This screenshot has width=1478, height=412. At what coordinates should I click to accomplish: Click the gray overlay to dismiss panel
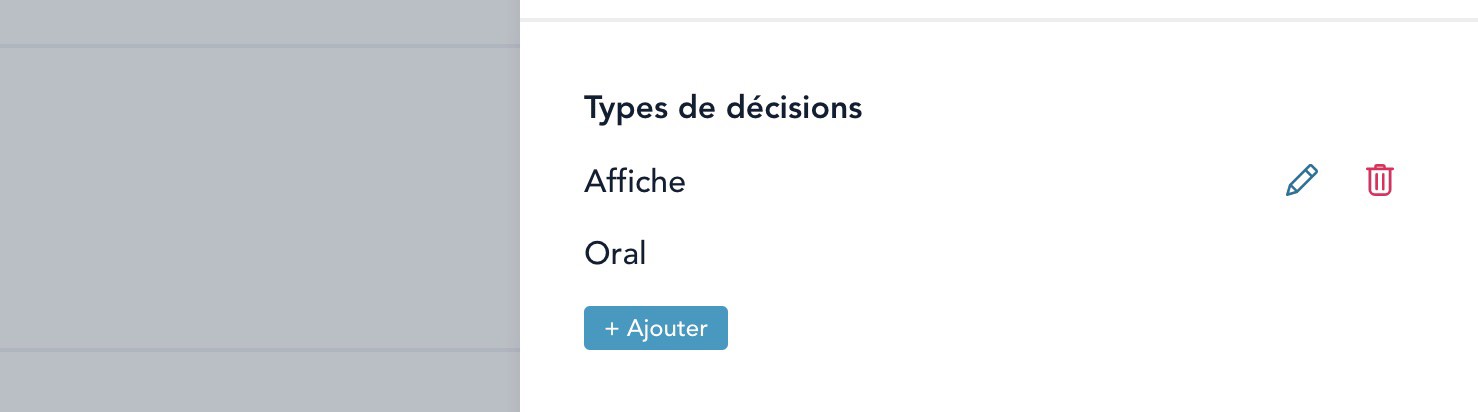point(260,200)
